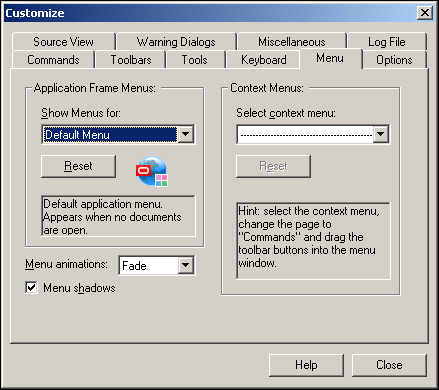This screenshot has height=390, width=439.
Task: Switch to the Commands tab
Action: pos(53,60)
